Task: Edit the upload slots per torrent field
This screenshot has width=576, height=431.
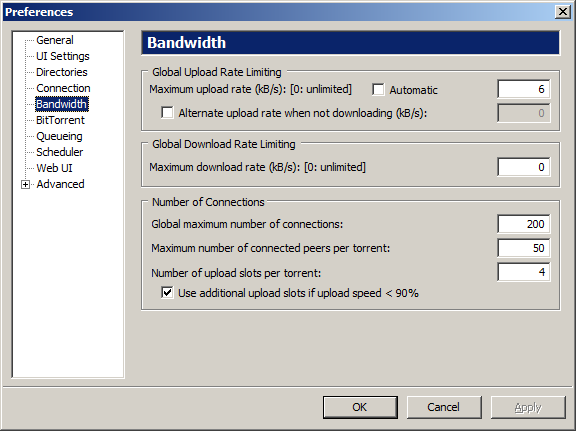Action: point(523,272)
